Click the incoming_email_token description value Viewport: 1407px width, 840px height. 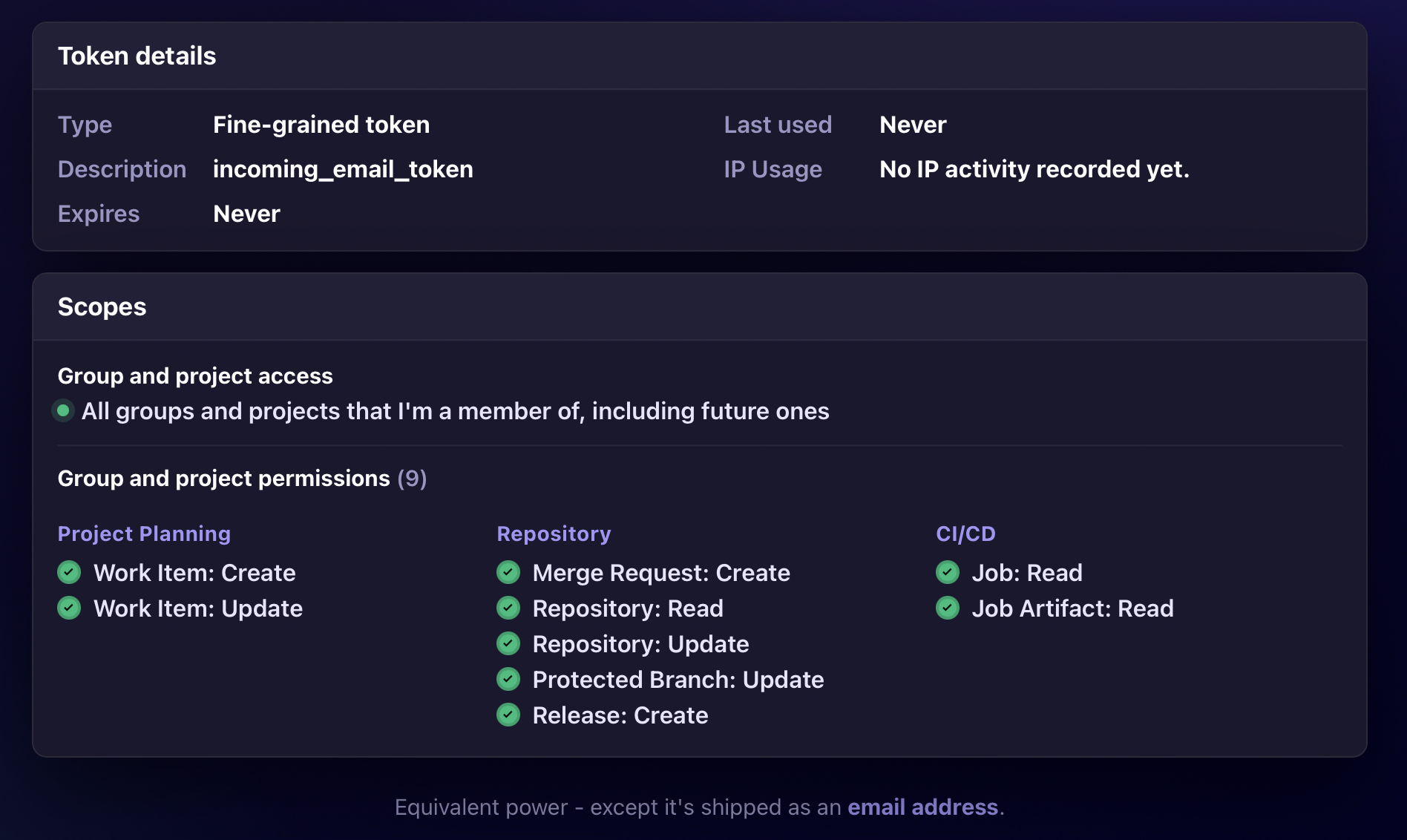tap(343, 169)
